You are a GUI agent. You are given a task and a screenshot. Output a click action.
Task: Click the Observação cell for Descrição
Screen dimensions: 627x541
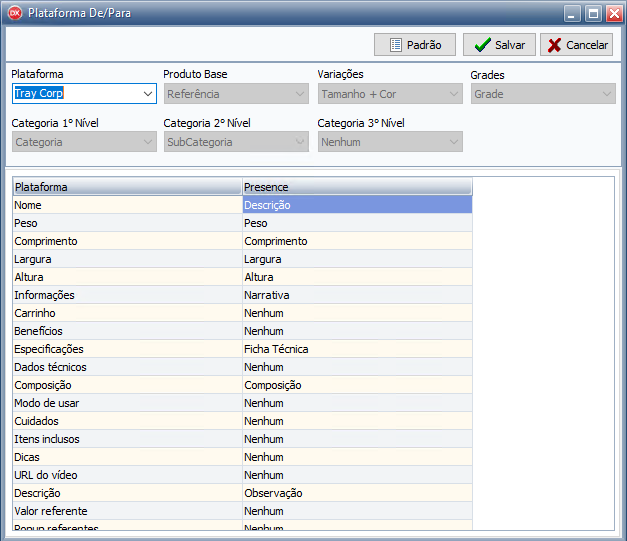tap(357, 493)
